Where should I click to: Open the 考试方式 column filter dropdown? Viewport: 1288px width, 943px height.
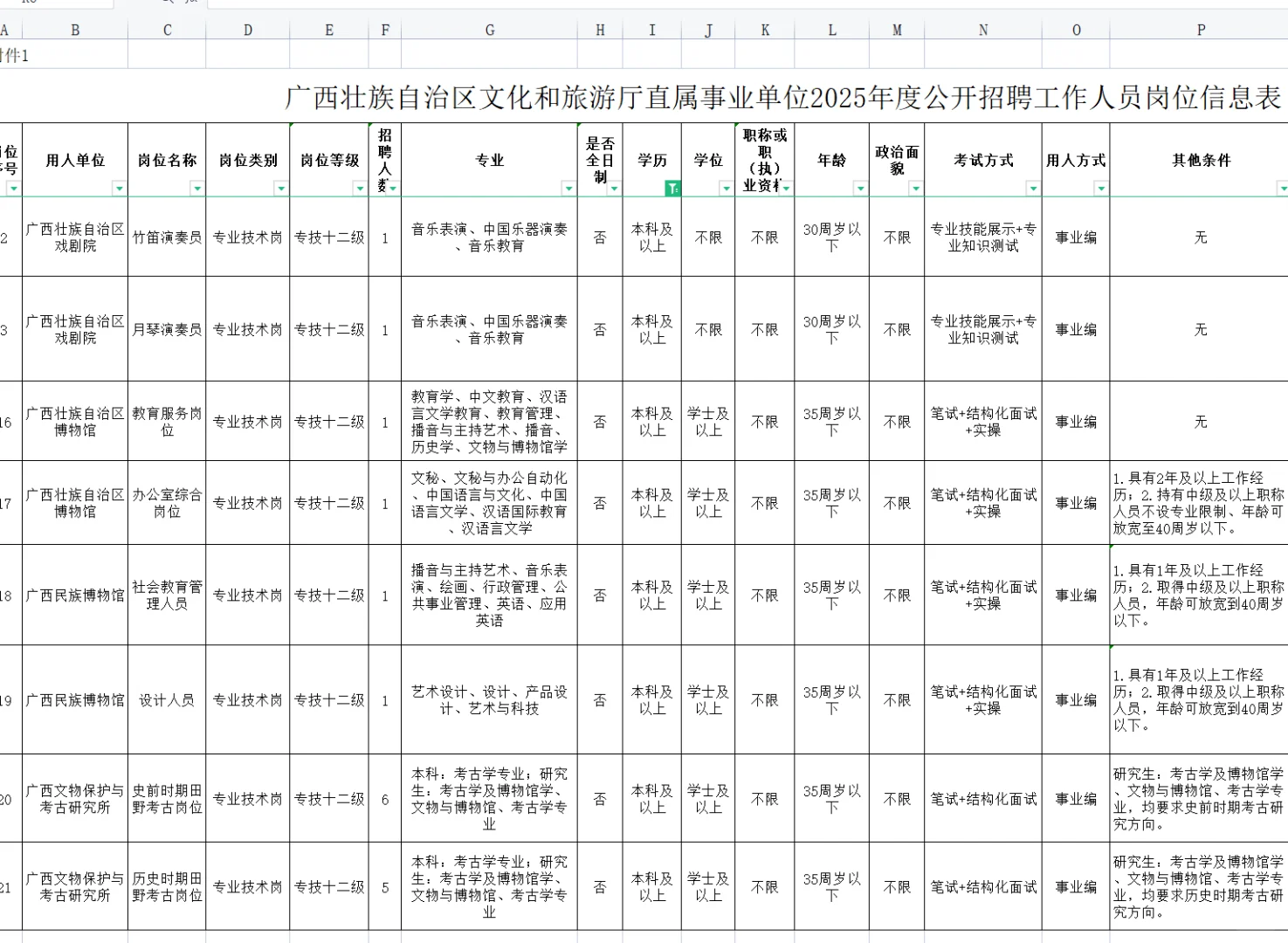click(x=1033, y=189)
